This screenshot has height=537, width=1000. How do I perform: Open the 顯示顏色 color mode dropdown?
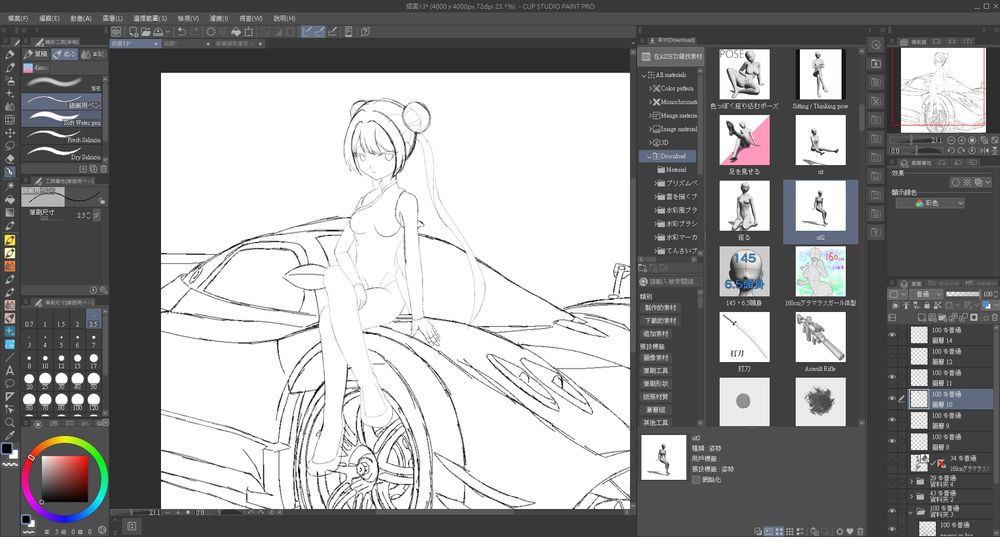(x=930, y=203)
